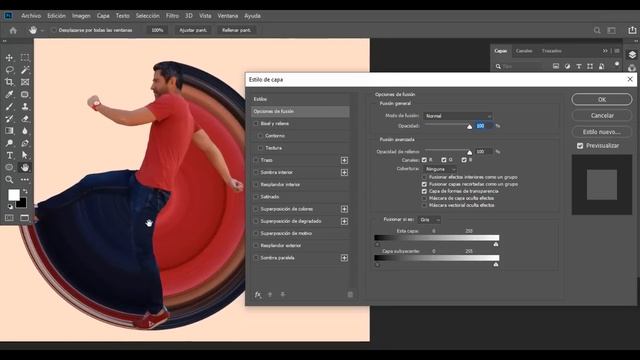
Task: Open the Cobertura Ninguna dropdown
Action: pos(440,169)
